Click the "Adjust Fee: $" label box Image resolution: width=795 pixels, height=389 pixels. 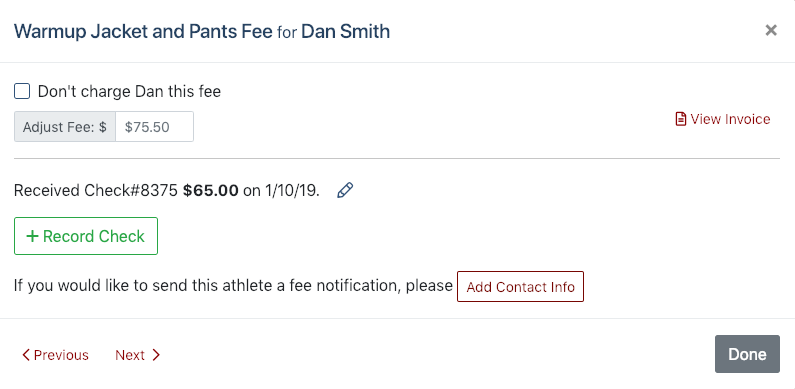tap(65, 127)
